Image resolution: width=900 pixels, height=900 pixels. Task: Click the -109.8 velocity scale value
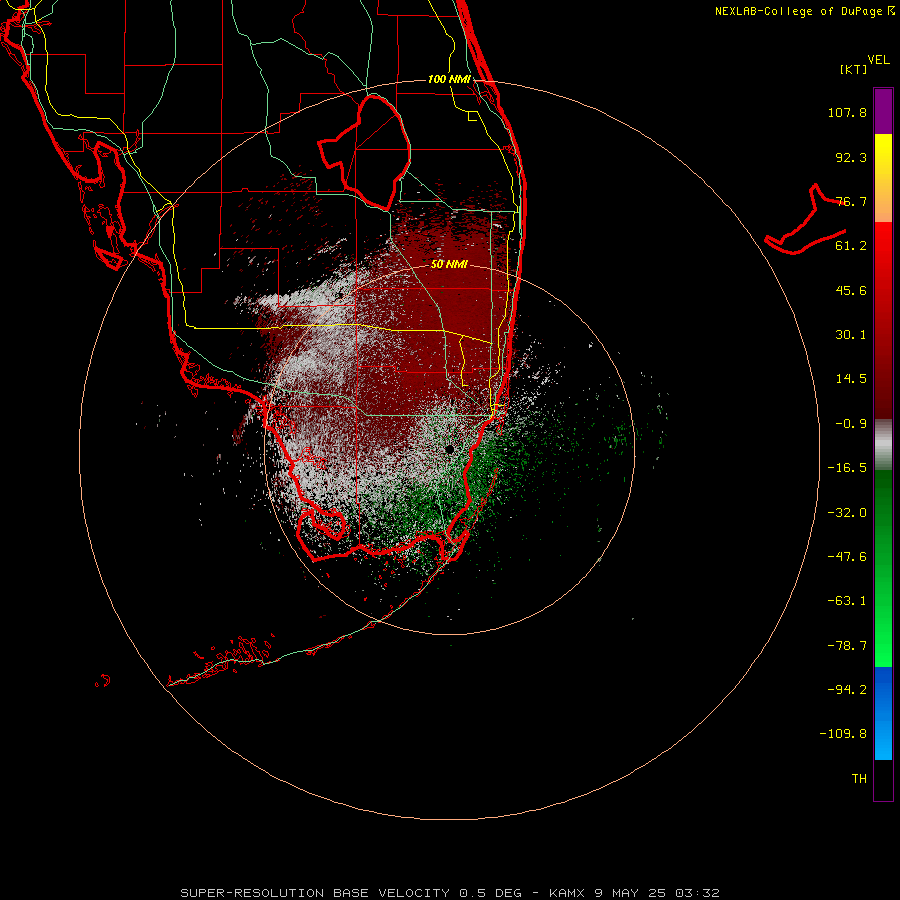843,734
